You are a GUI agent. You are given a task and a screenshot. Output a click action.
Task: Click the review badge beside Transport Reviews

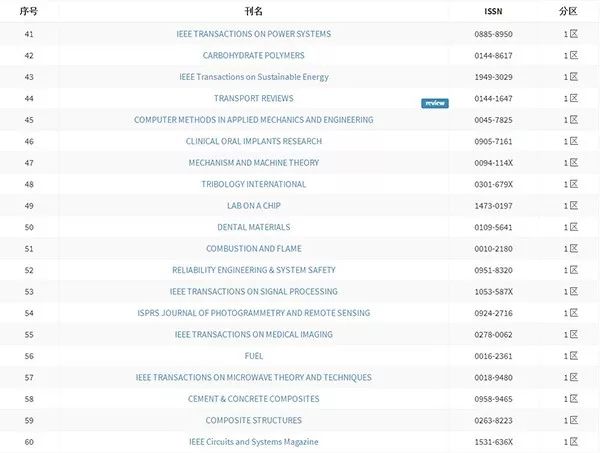[434, 103]
